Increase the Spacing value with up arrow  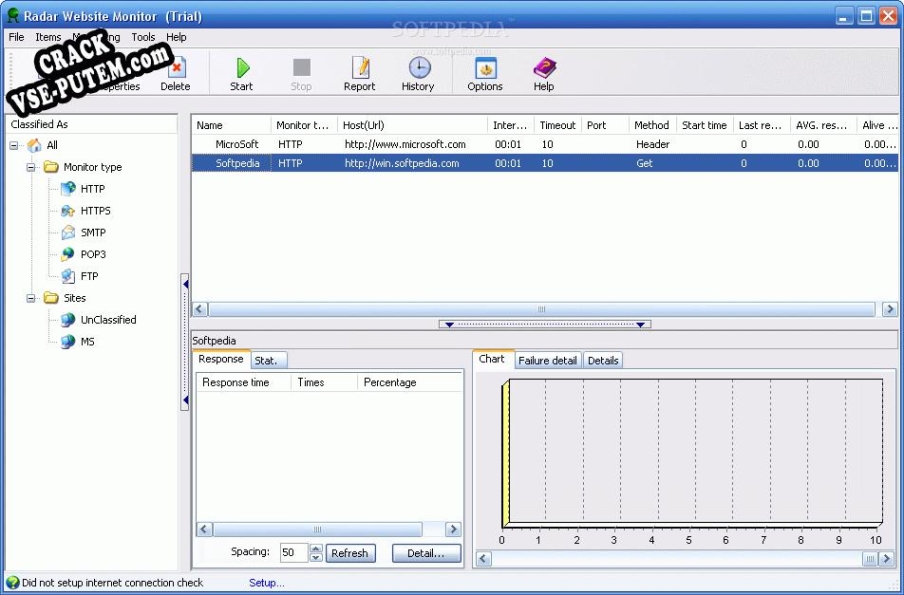click(315, 549)
